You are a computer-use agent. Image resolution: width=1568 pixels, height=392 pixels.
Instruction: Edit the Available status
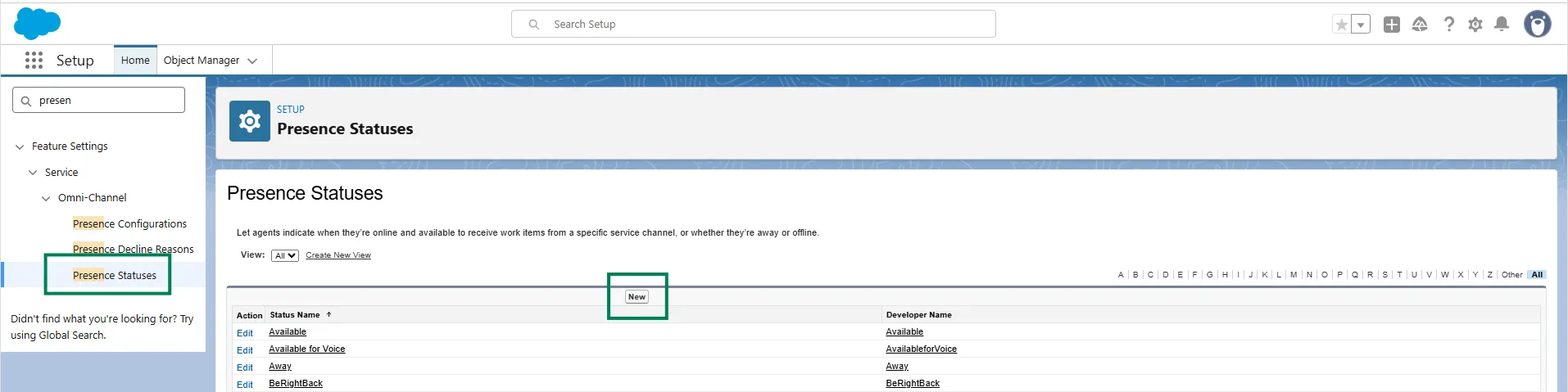click(245, 333)
